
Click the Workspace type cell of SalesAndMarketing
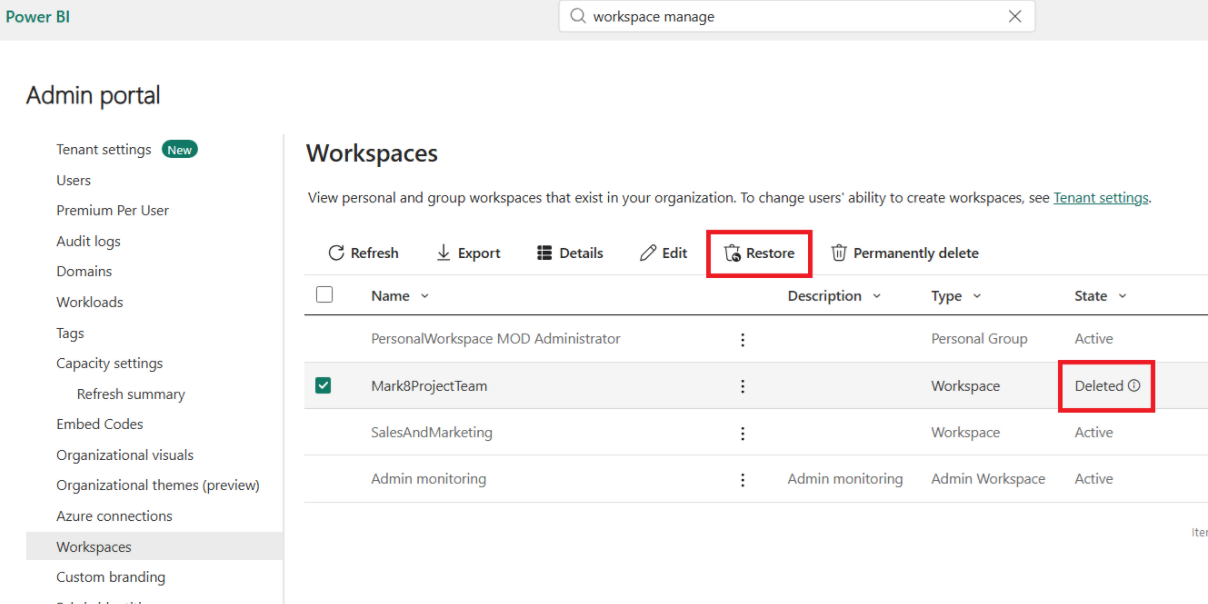[965, 433]
